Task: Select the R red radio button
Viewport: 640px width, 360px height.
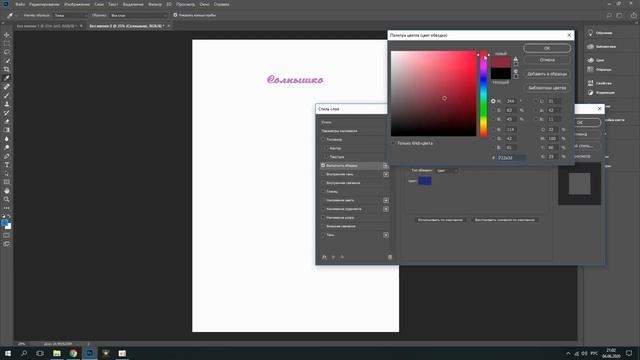Action: [493, 129]
